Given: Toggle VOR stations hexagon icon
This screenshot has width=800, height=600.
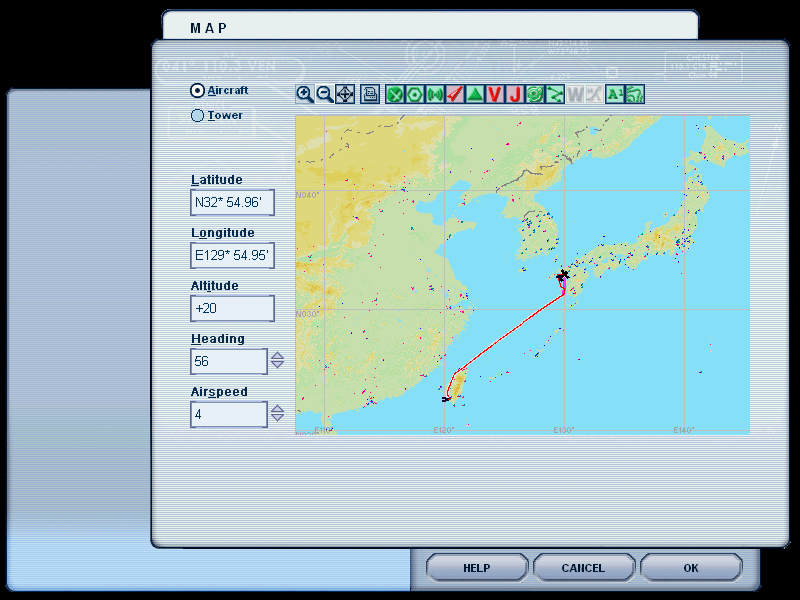Looking at the screenshot, I should [x=415, y=94].
